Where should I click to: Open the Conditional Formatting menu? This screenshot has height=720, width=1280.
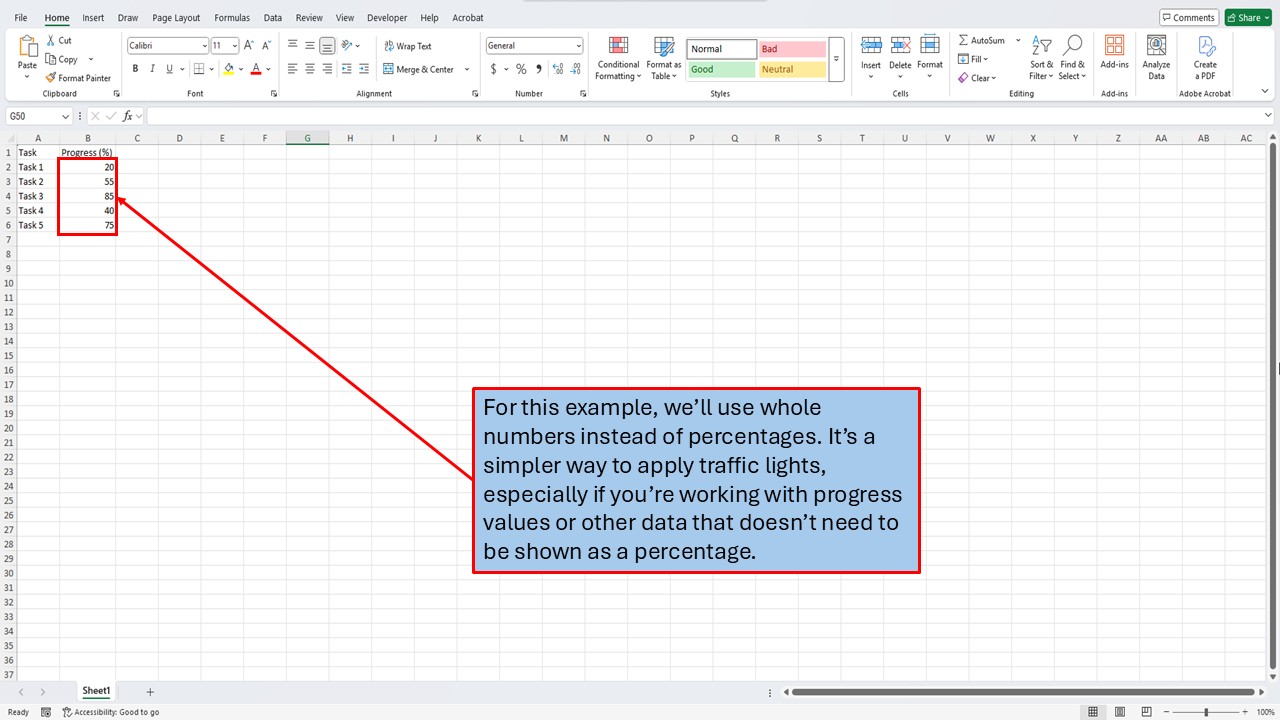click(617, 59)
